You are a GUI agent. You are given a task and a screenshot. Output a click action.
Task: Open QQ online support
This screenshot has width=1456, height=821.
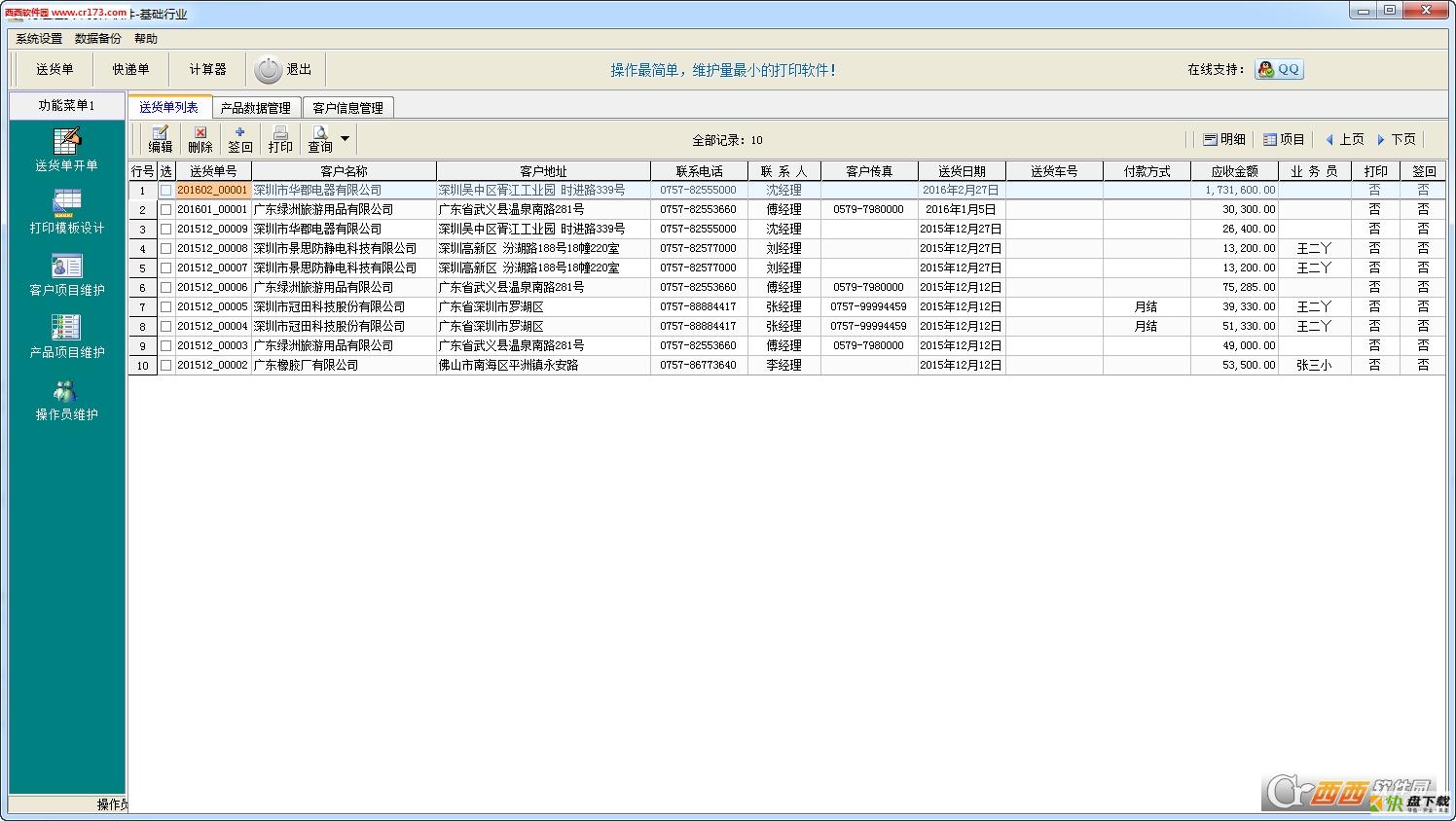point(1279,69)
